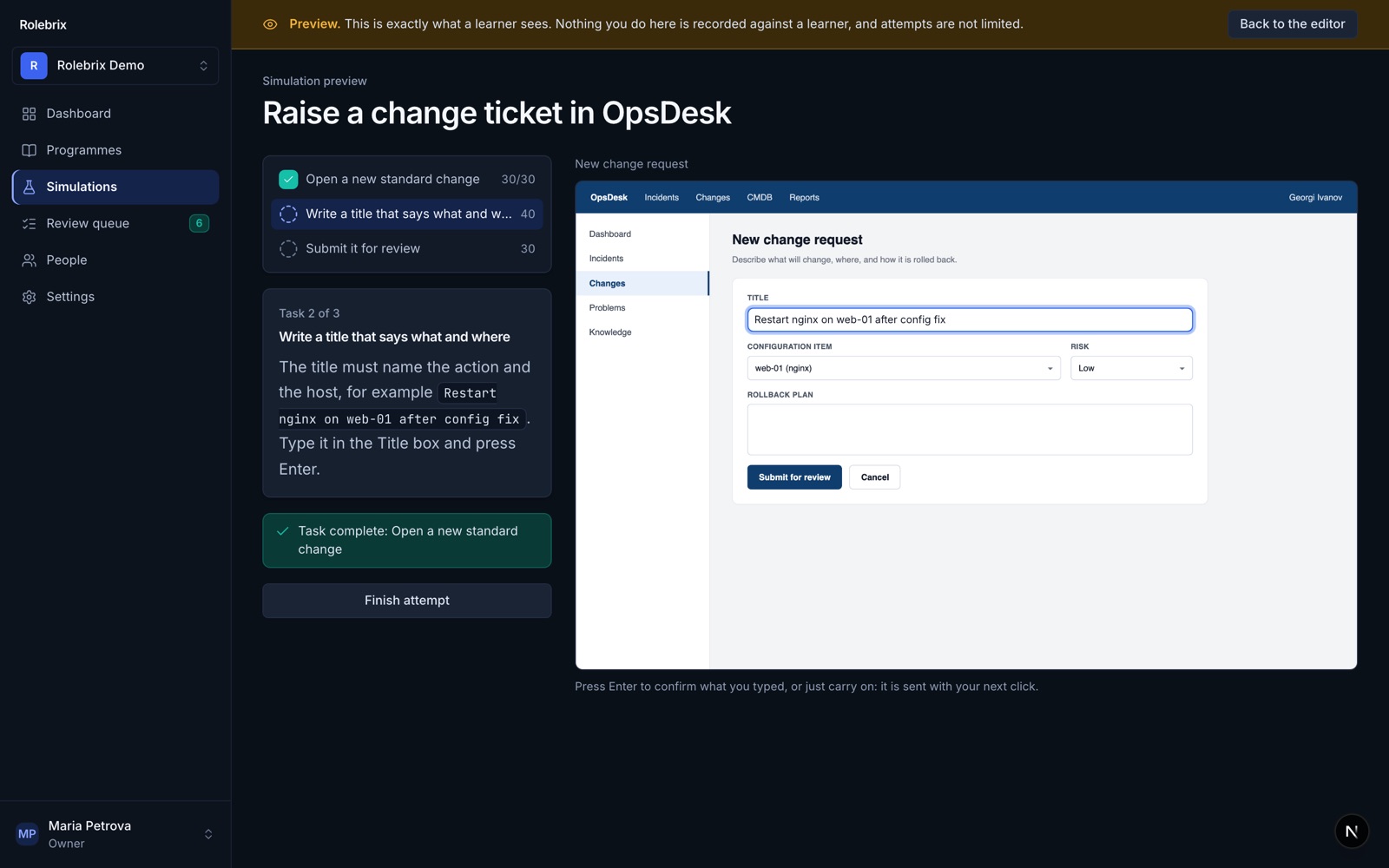Open CMDB in OpsDesk top nav
This screenshot has height=868, width=1389.
tap(760, 197)
